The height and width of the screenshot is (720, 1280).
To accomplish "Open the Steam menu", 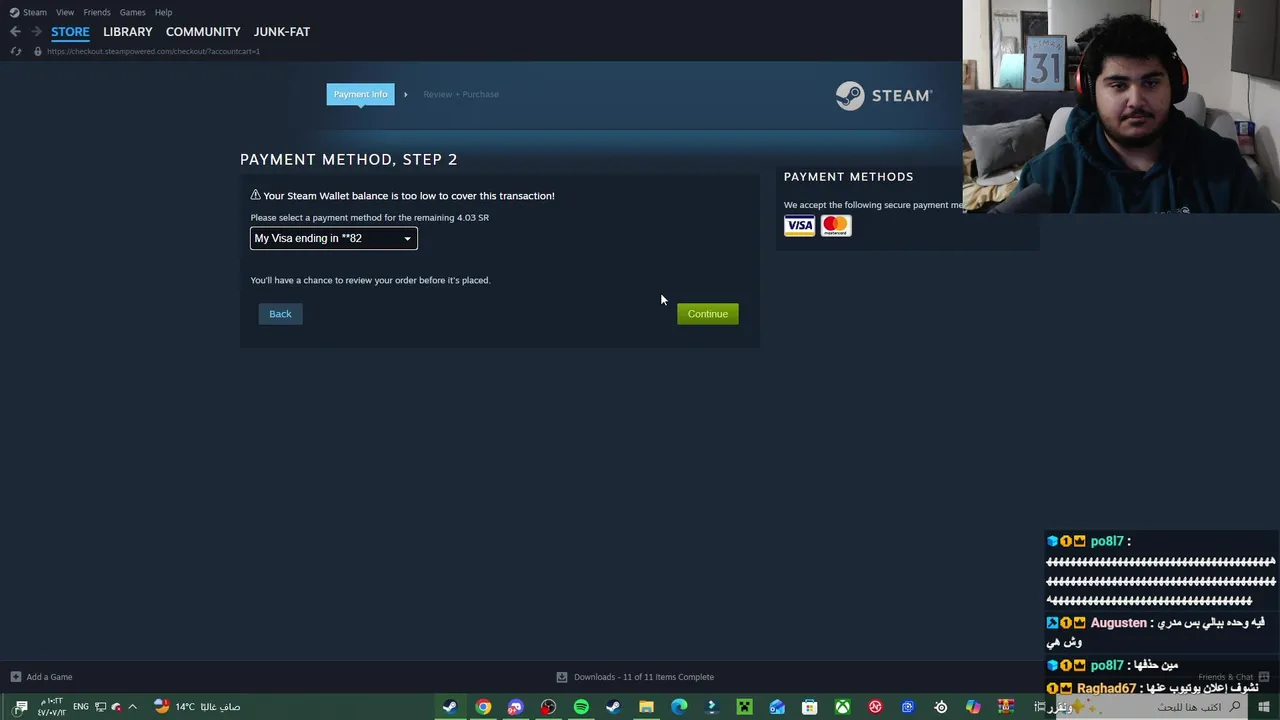I will pos(29,12).
